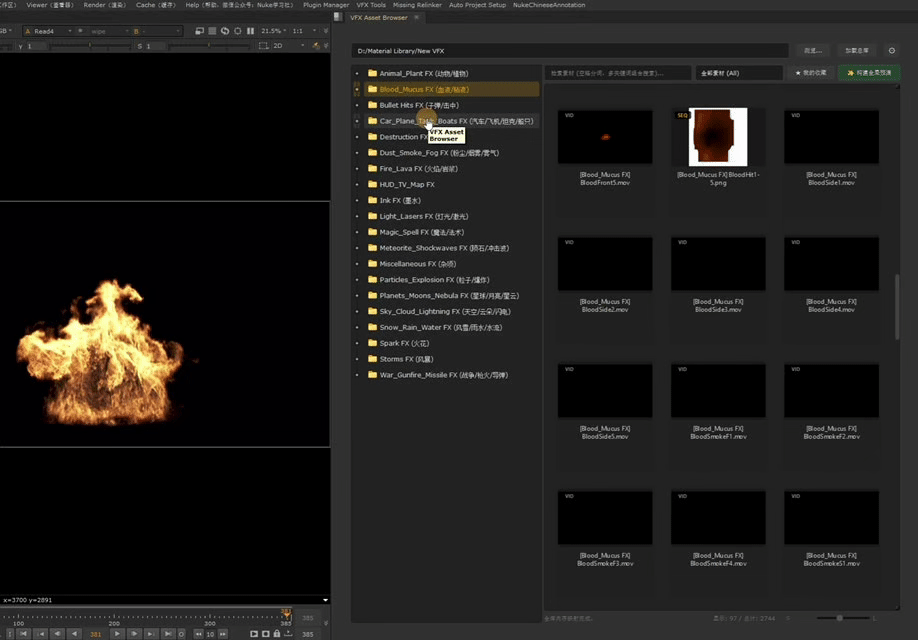The width and height of the screenshot is (918, 640).
Task: Click the asset search input field
Action: (617, 73)
